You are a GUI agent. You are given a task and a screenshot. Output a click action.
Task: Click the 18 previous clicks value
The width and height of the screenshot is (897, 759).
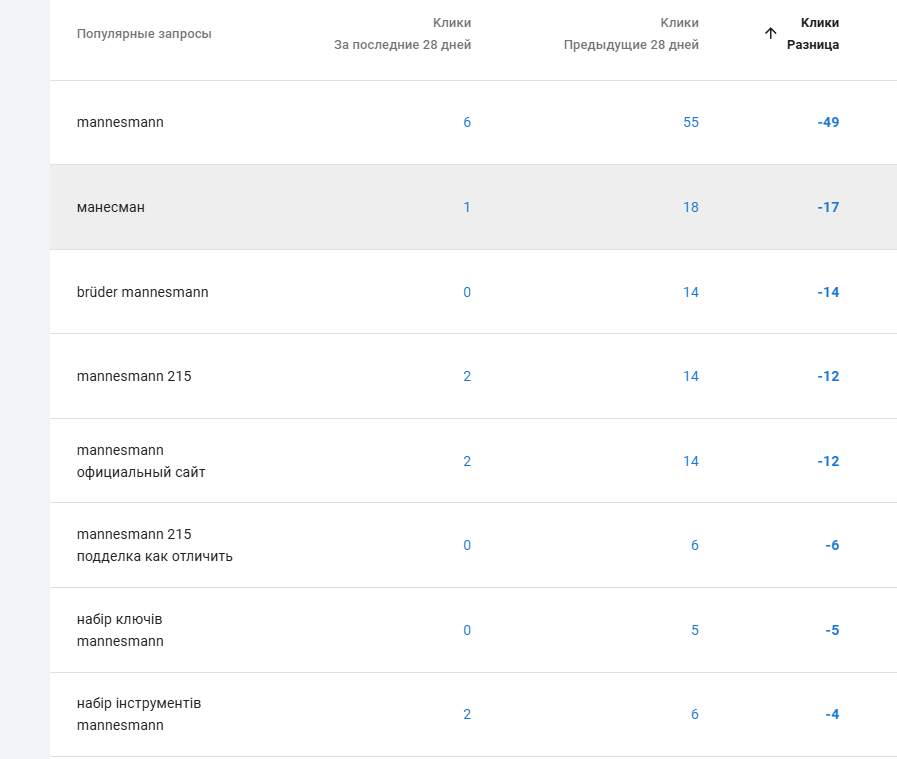[690, 207]
